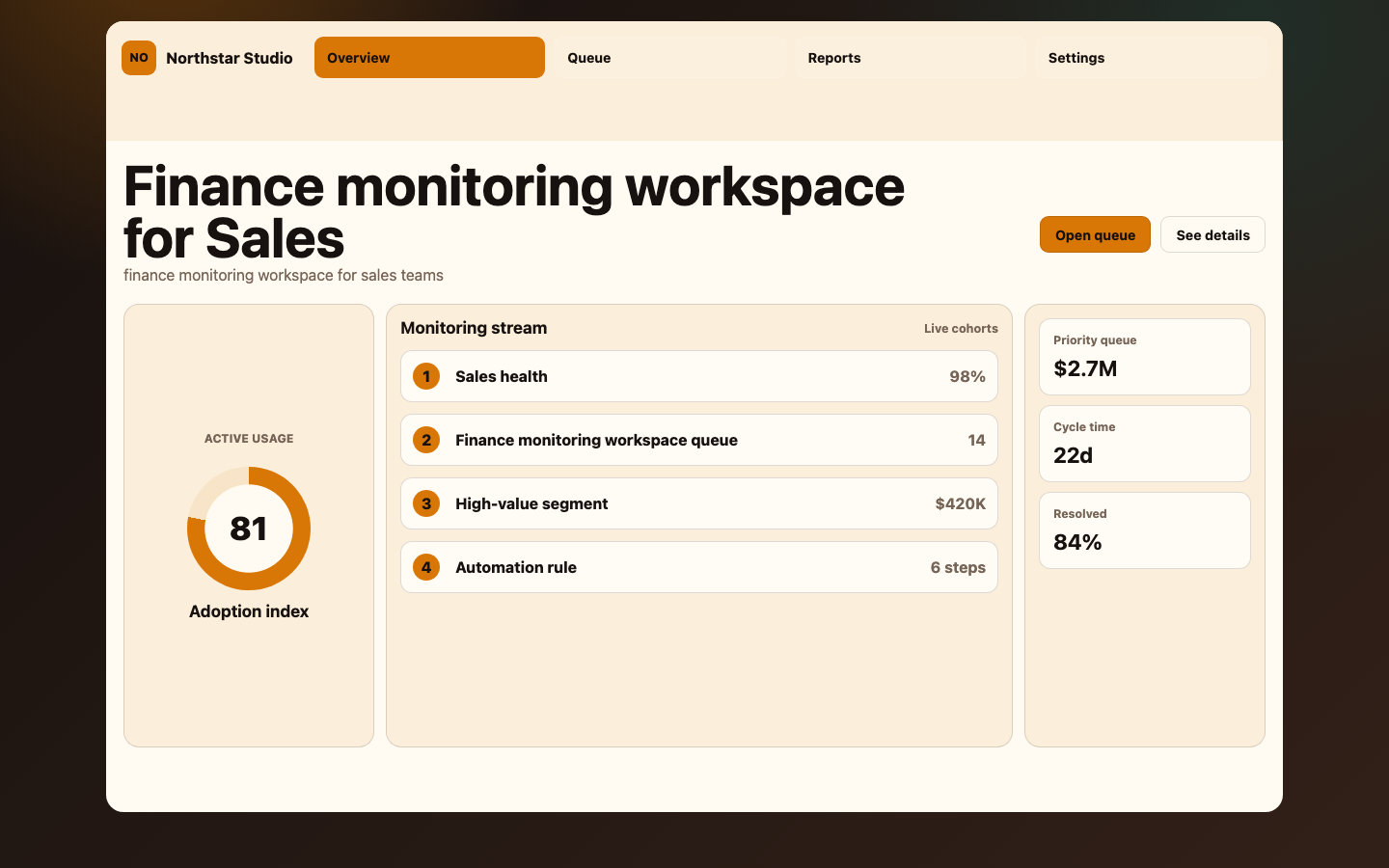Click the 6 steps value
Image resolution: width=1389 pixels, height=868 pixels.
point(958,567)
